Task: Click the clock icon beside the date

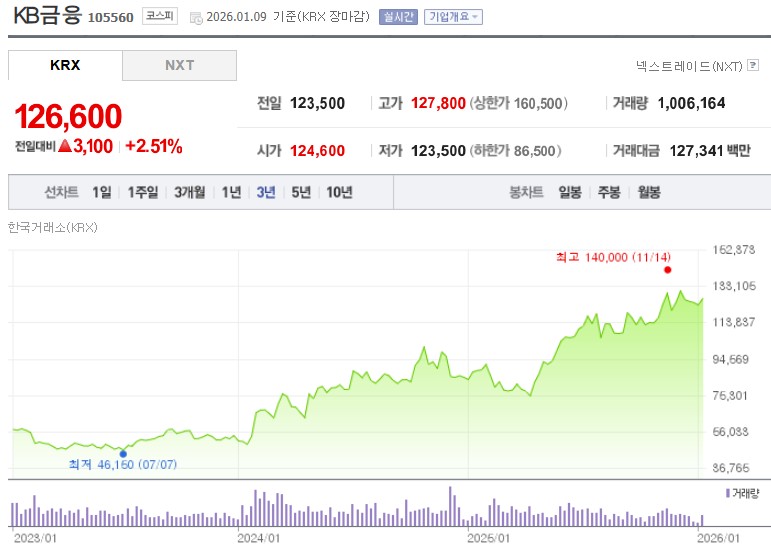Action: 196,18
